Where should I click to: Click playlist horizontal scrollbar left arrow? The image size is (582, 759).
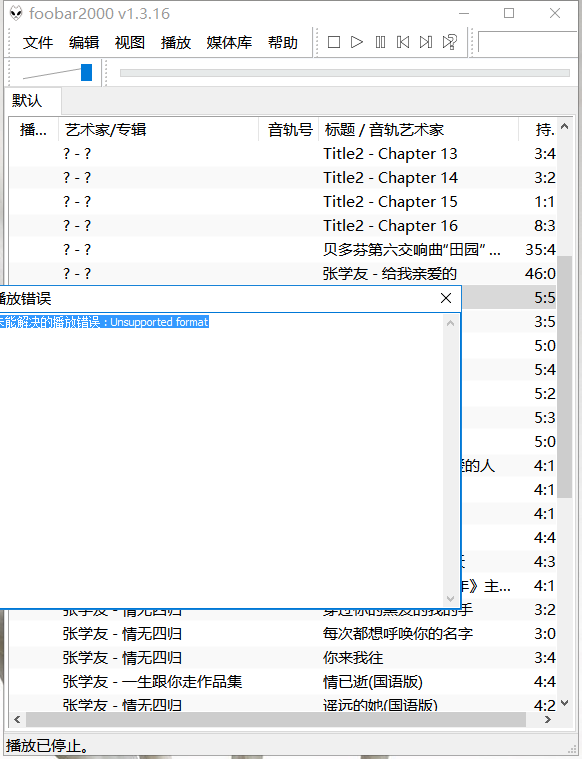click(17, 719)
